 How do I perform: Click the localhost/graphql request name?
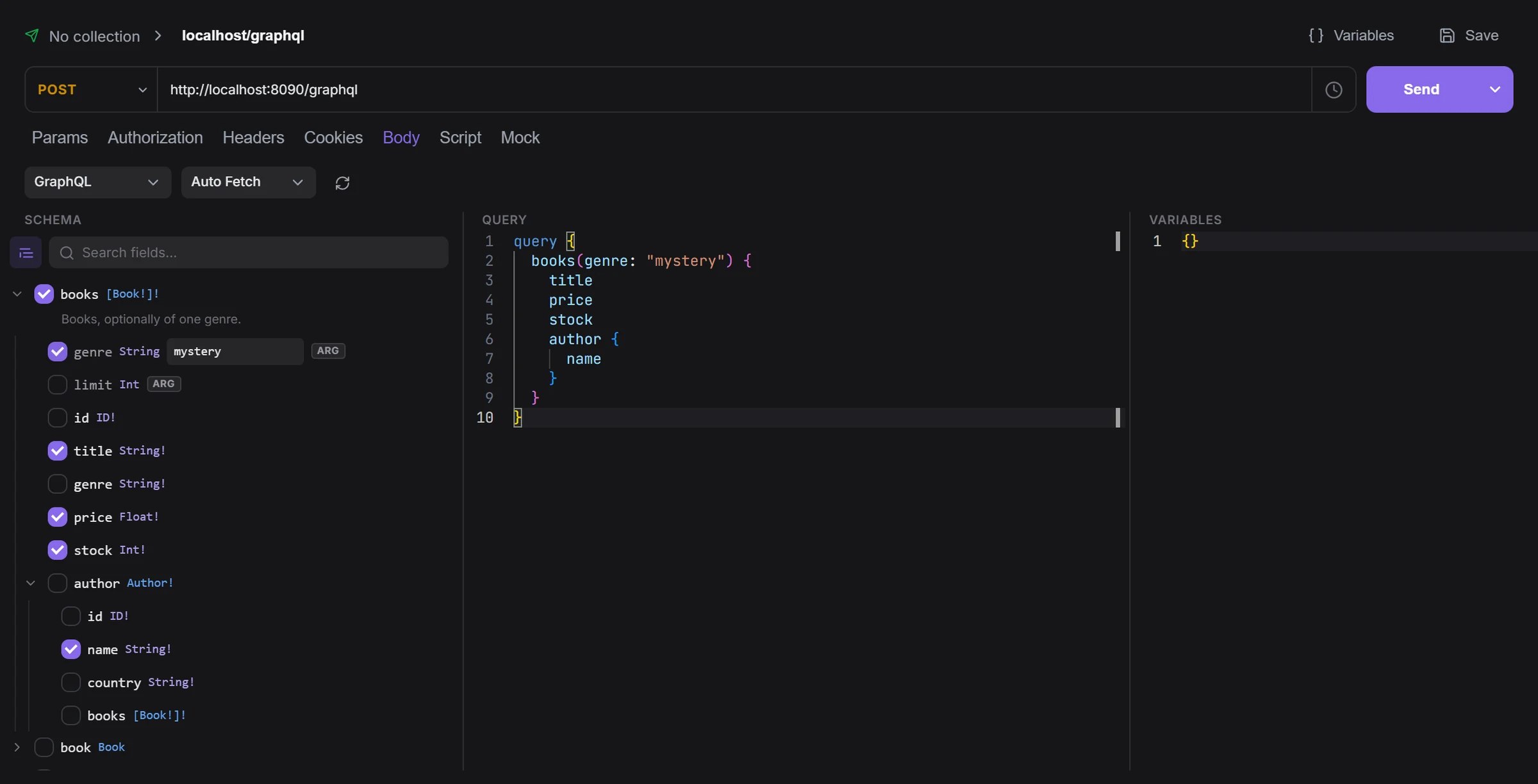pyautogui.click(x=243, y=35)
